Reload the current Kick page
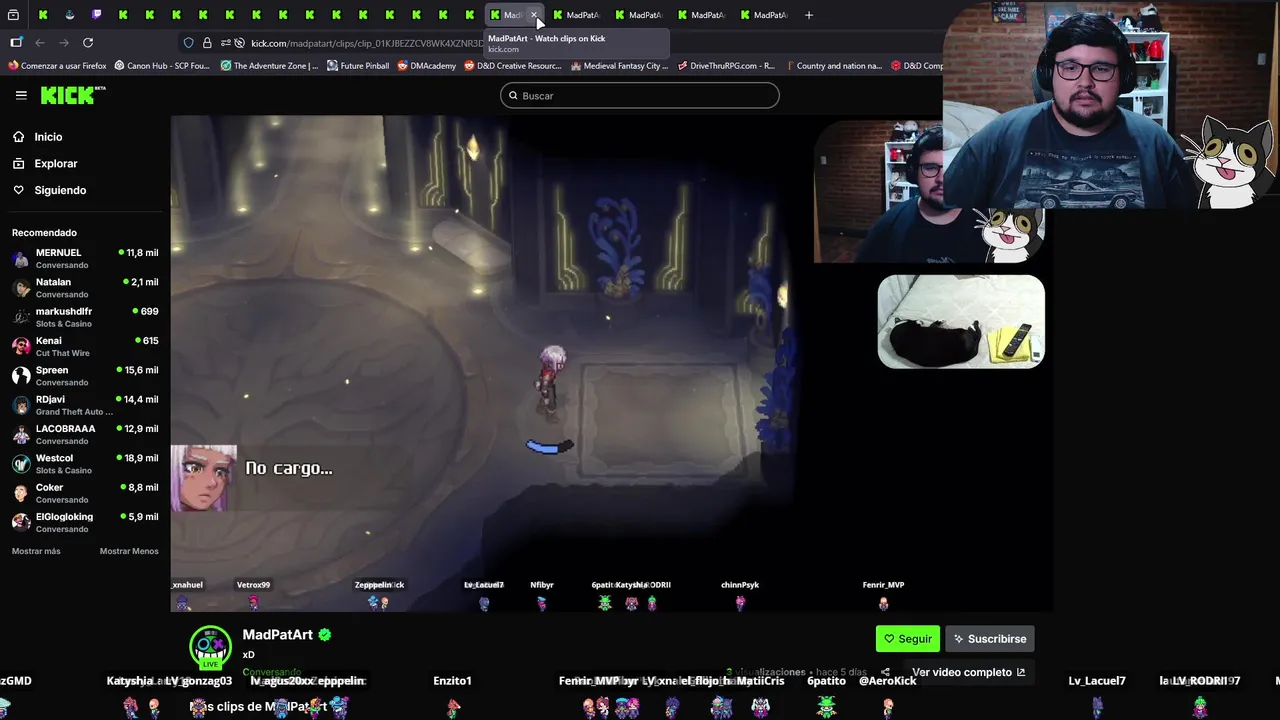Image resolution: width=1280 pixels, height=720 pixels. coord(88,42)
